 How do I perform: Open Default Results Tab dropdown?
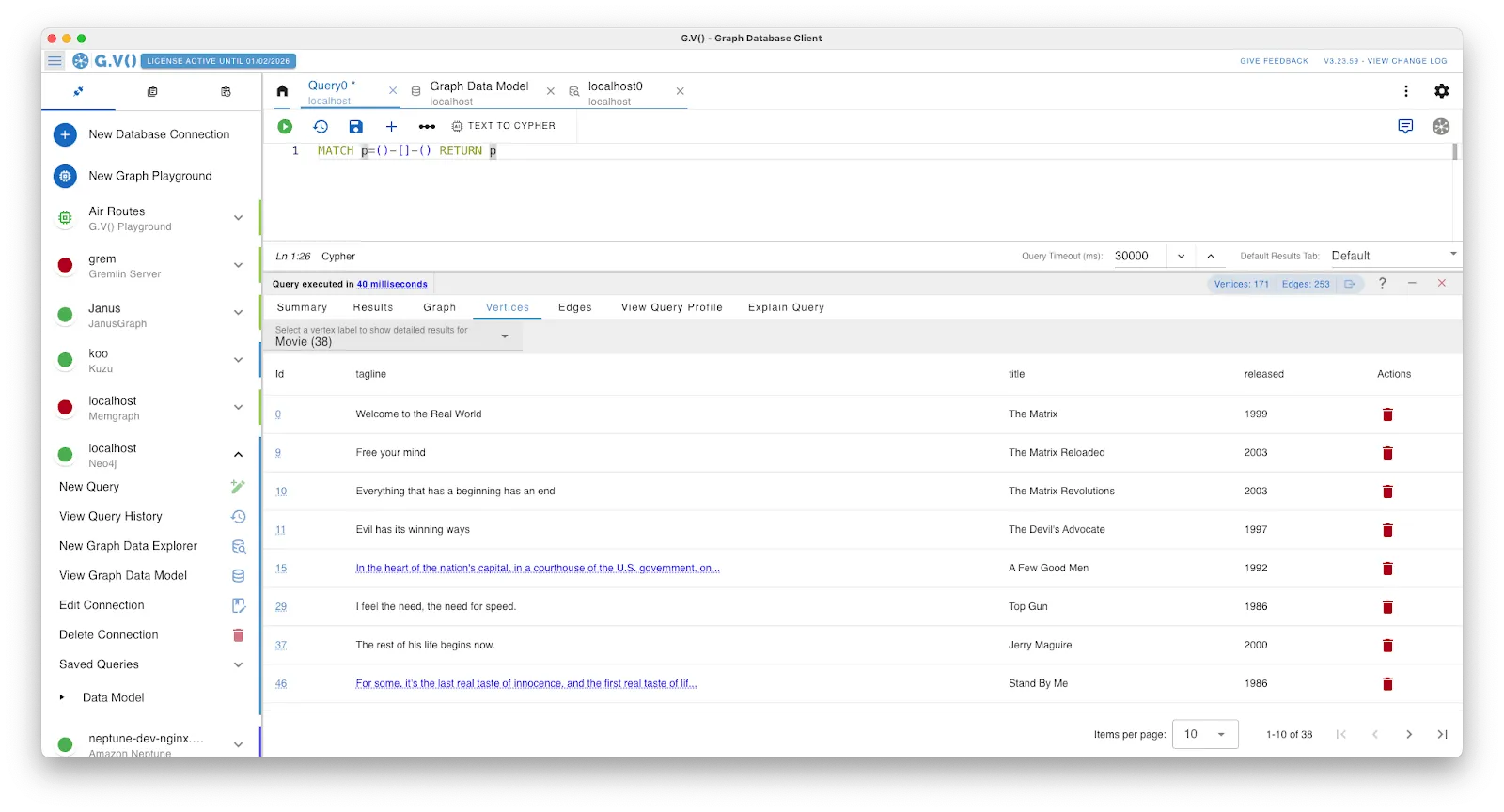pyautogui.click(x=1395, y=256)
